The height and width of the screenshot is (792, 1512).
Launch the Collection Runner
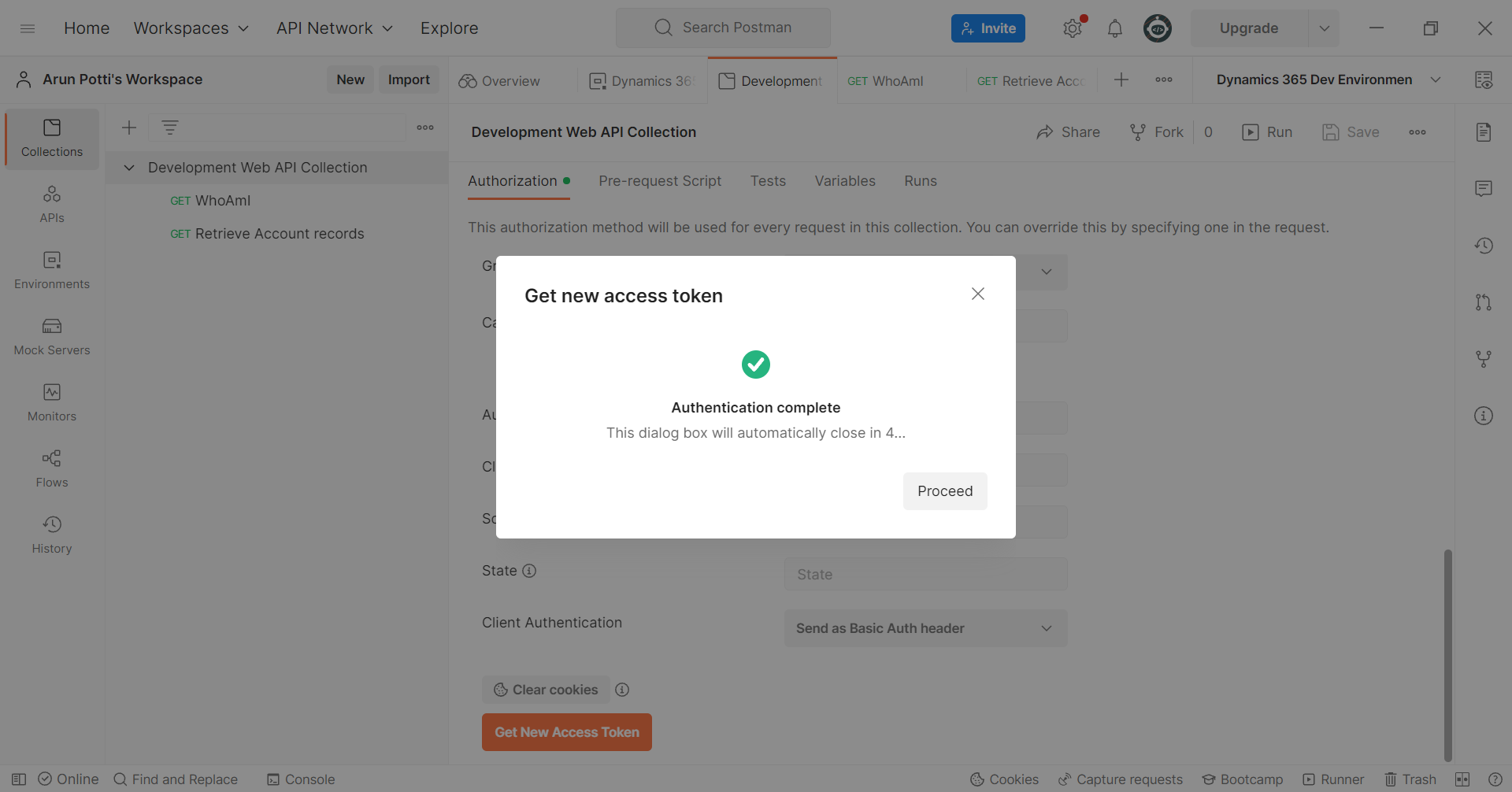point(1334,779)
